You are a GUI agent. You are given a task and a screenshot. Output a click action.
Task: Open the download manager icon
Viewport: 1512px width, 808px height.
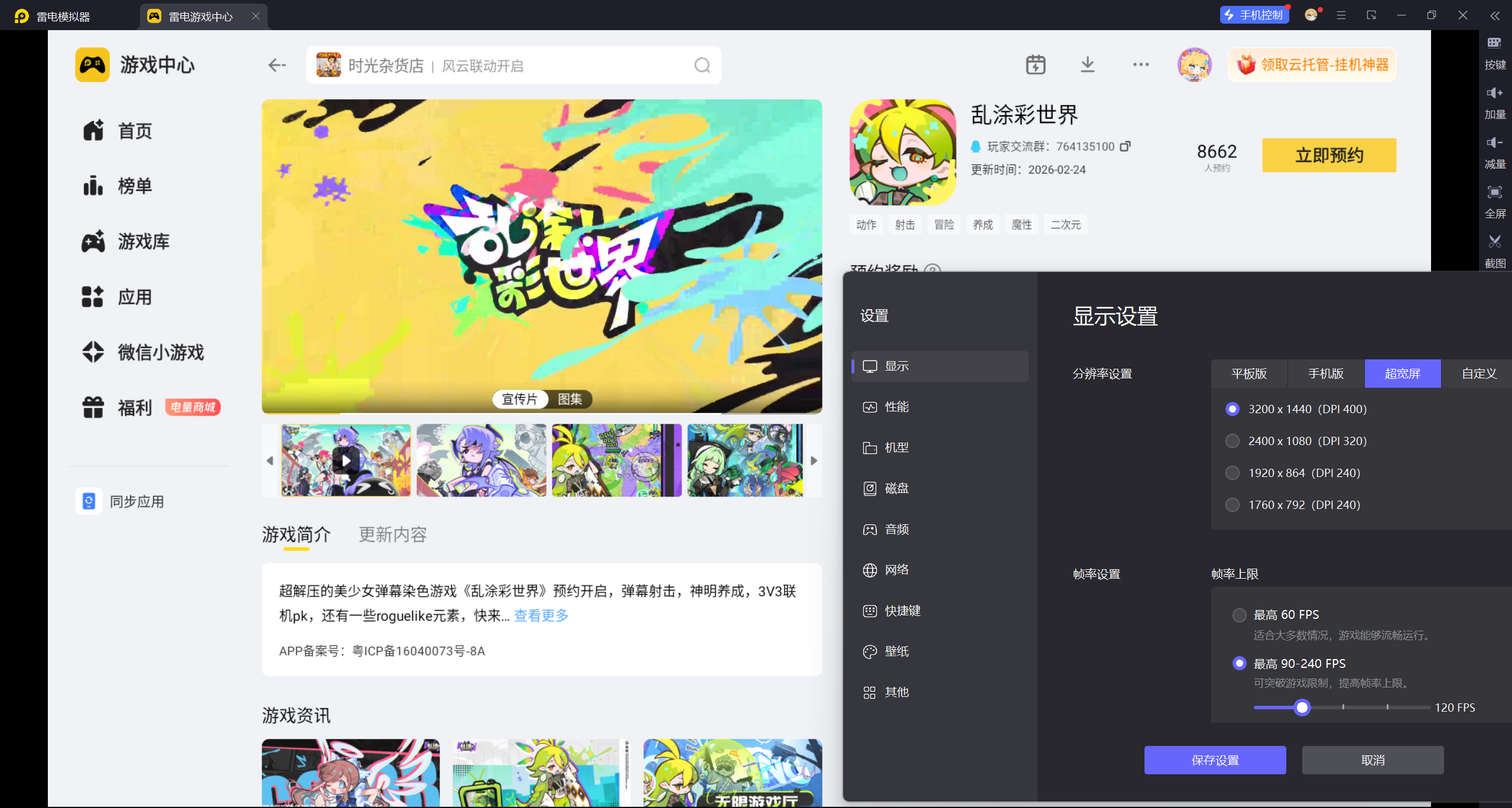(1087, 65)
